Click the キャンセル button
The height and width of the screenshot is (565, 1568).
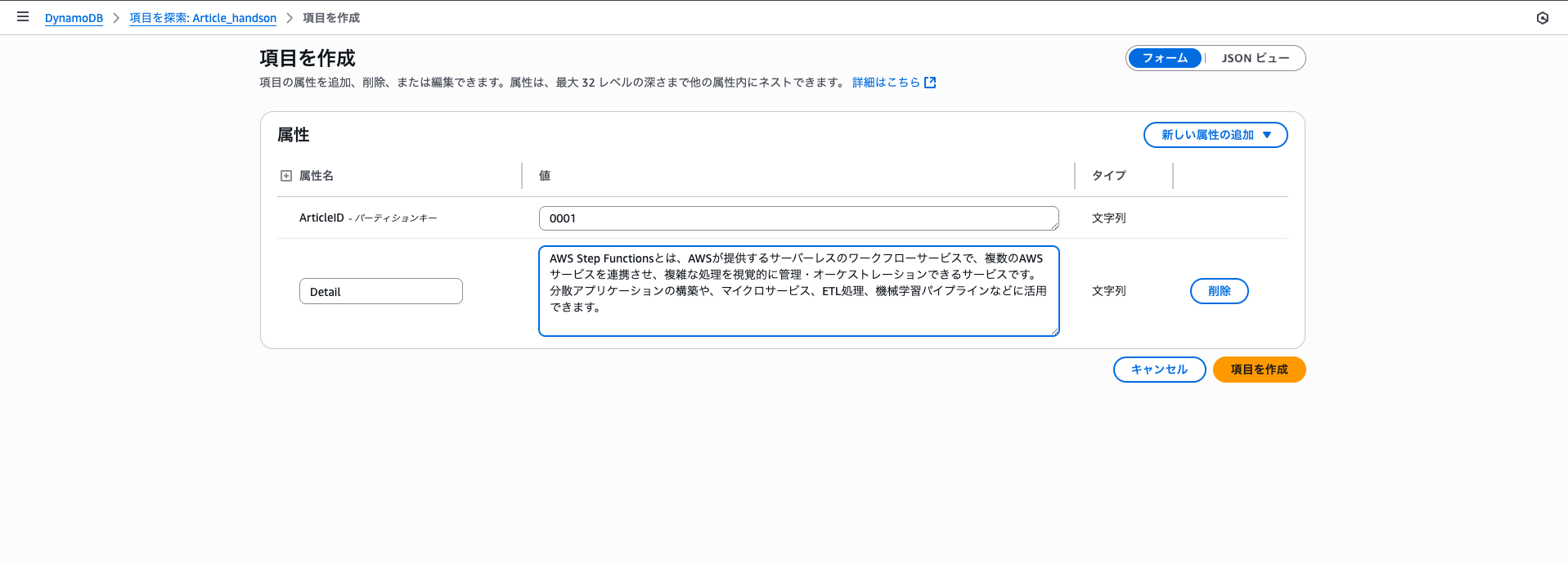[1159, 370]
